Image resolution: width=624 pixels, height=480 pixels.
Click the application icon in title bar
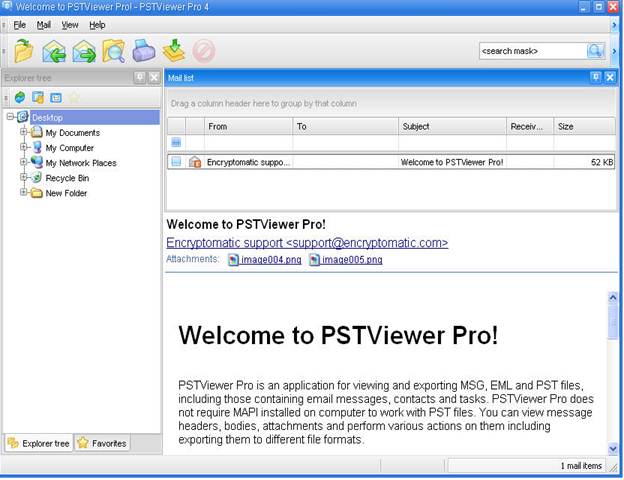(x=7, y=6)
